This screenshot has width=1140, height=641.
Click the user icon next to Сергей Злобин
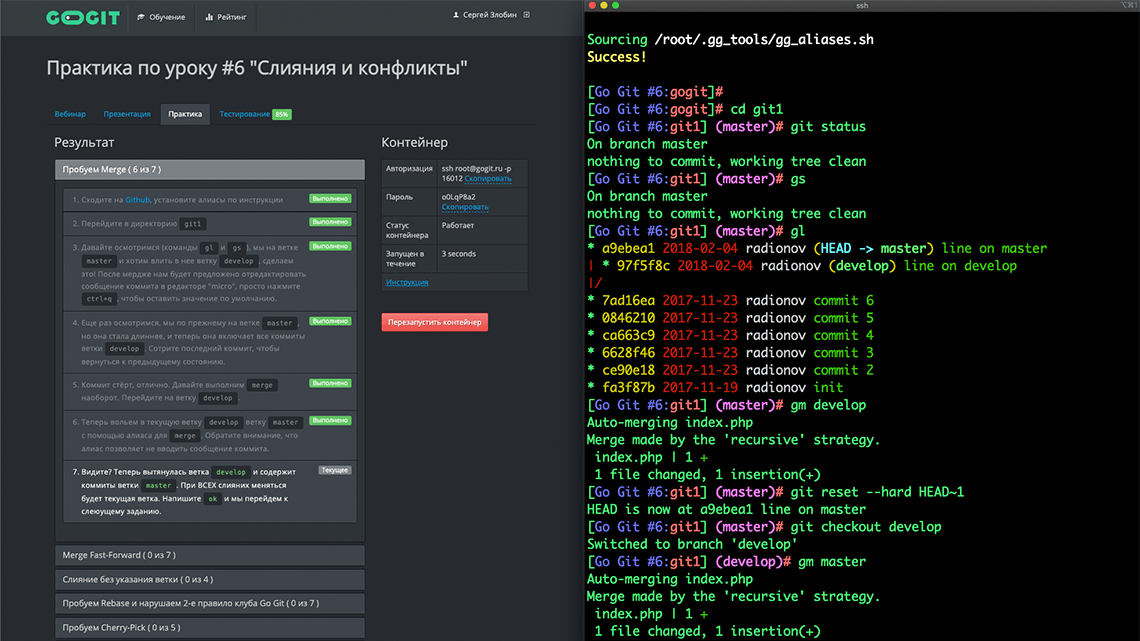456,15
